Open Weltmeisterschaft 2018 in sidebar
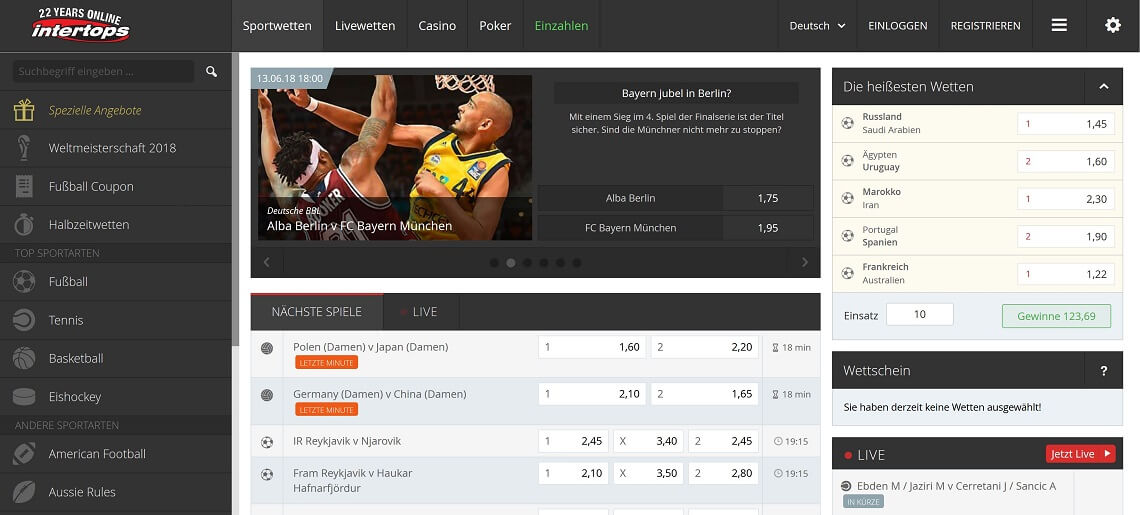Image resolution: width=1140 pixels, height=515 pixels. (116, 148)
